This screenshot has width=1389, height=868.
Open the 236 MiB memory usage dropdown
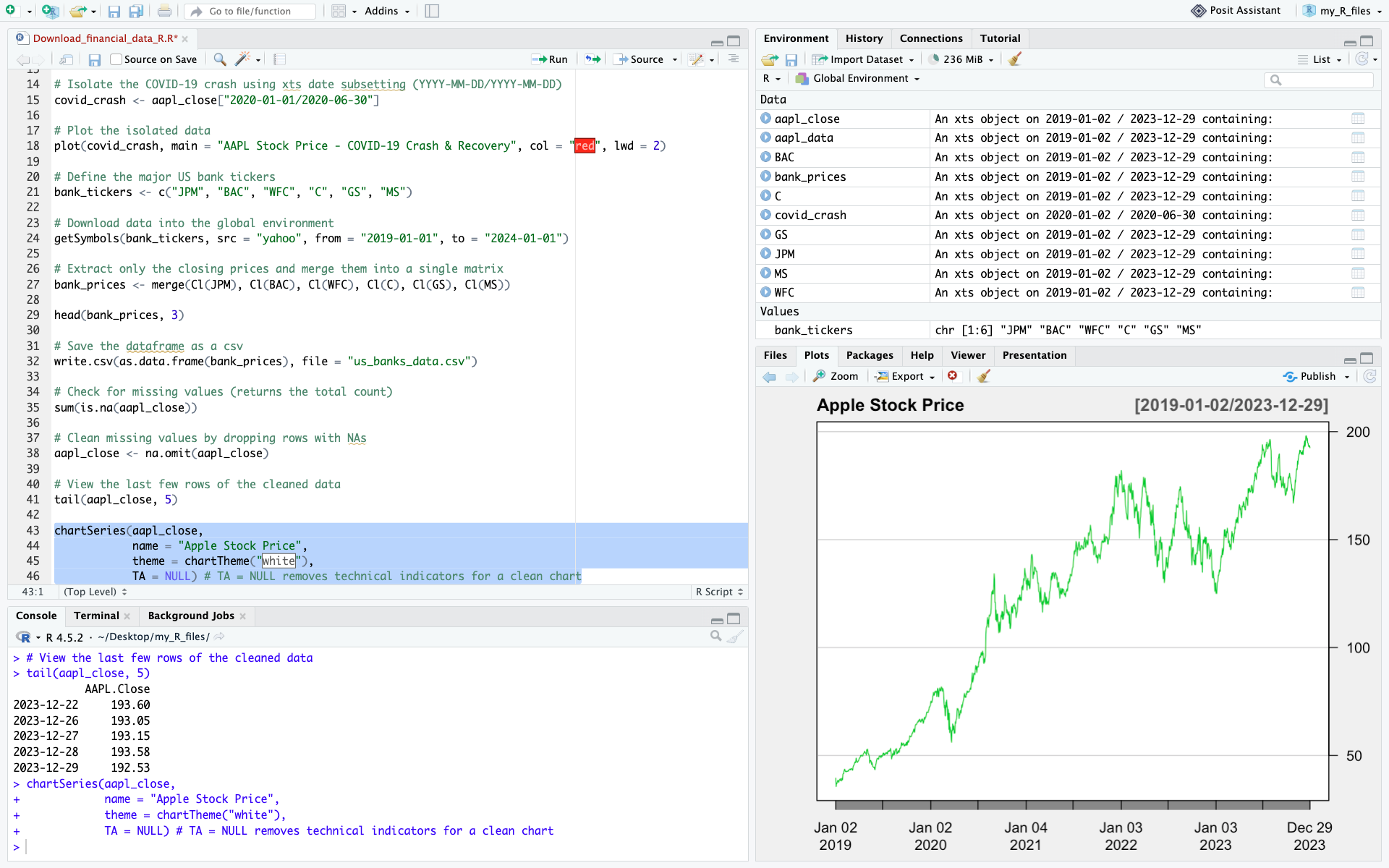962,59
